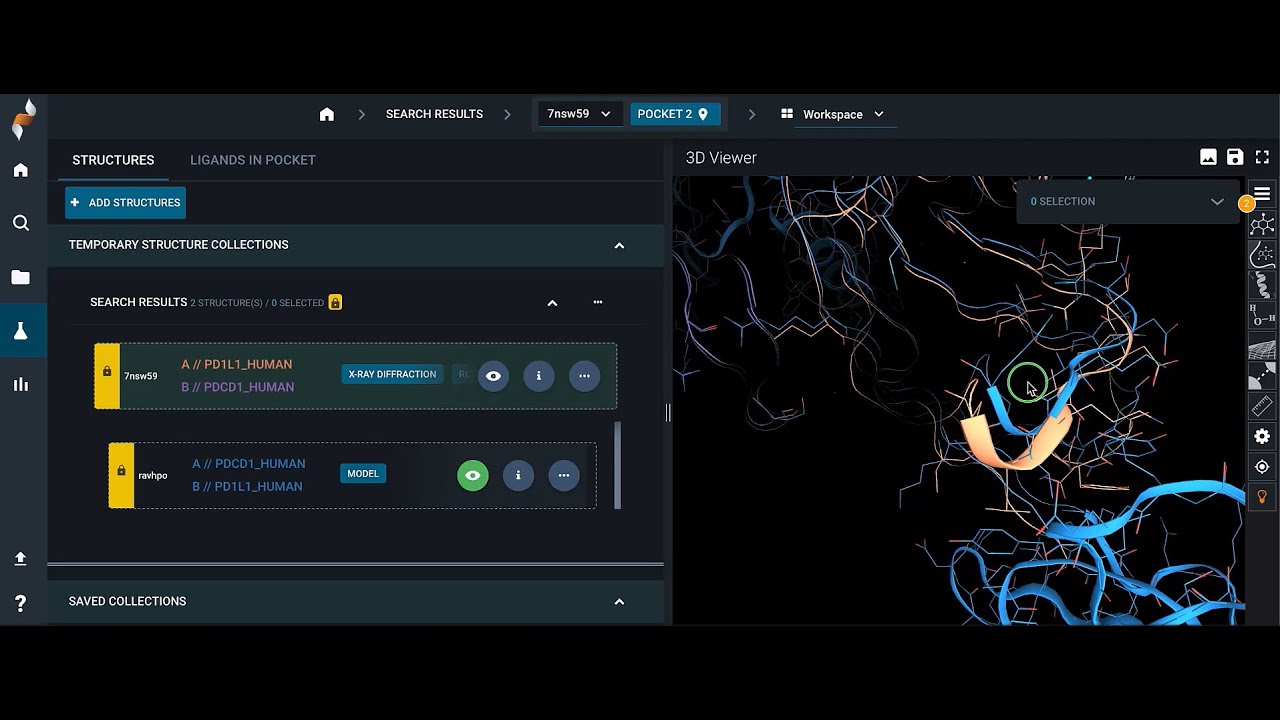Click the Model tag on ravhpo
This screenshot has width=1280, height=720.
tap(363, 473)
